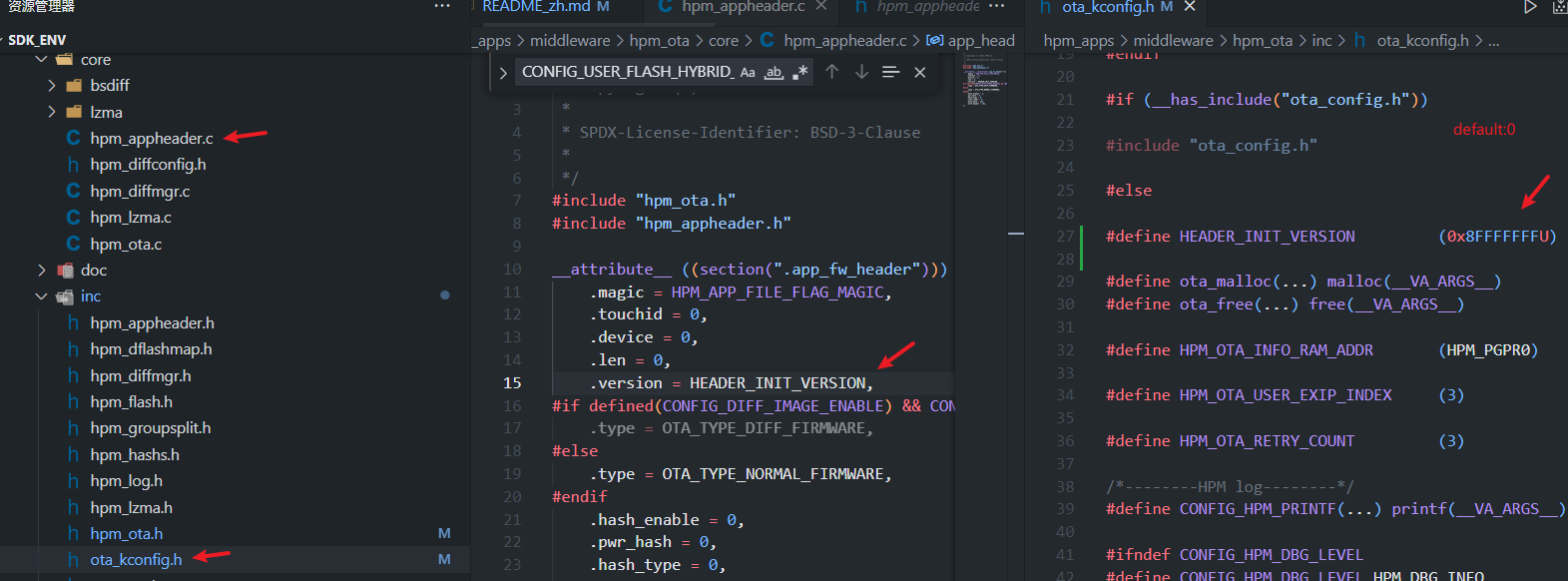Viewport: 1568px width, 581px height.
Task: Switch to README_zh.md tab
Action: 545,6
